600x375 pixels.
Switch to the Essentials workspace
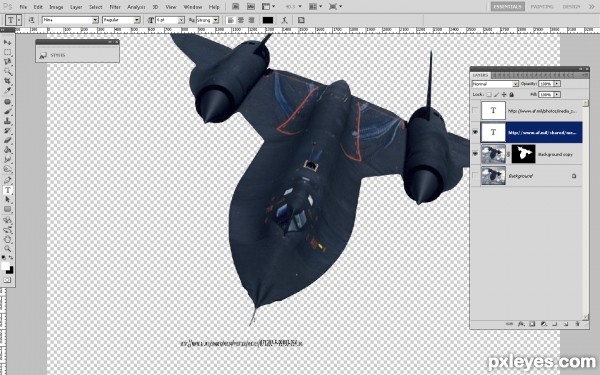click(x=508, y=7)
